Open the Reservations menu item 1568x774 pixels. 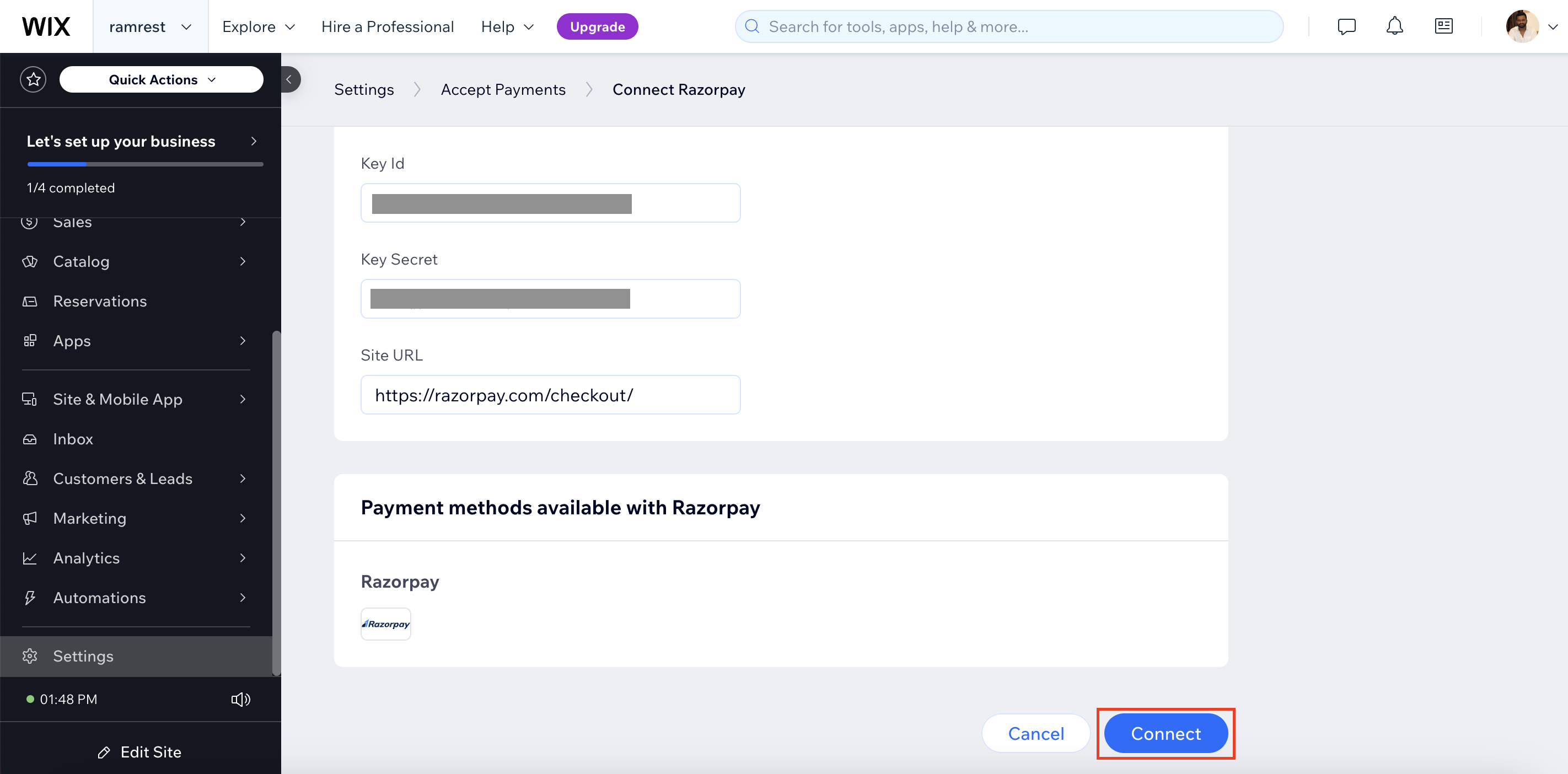point(136,301)
